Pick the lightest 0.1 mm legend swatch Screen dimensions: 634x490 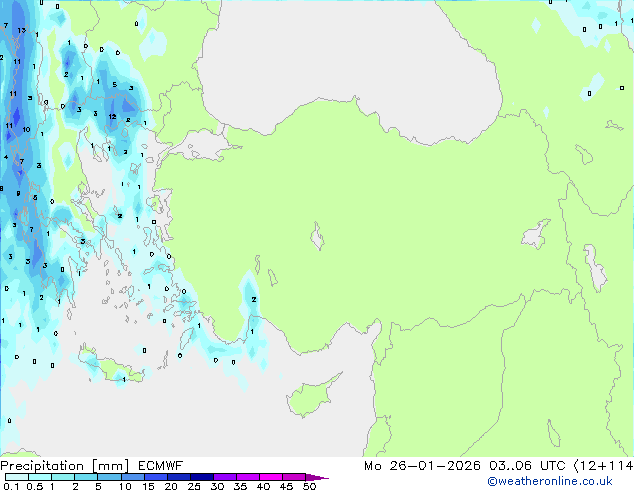tap(17, 477)
